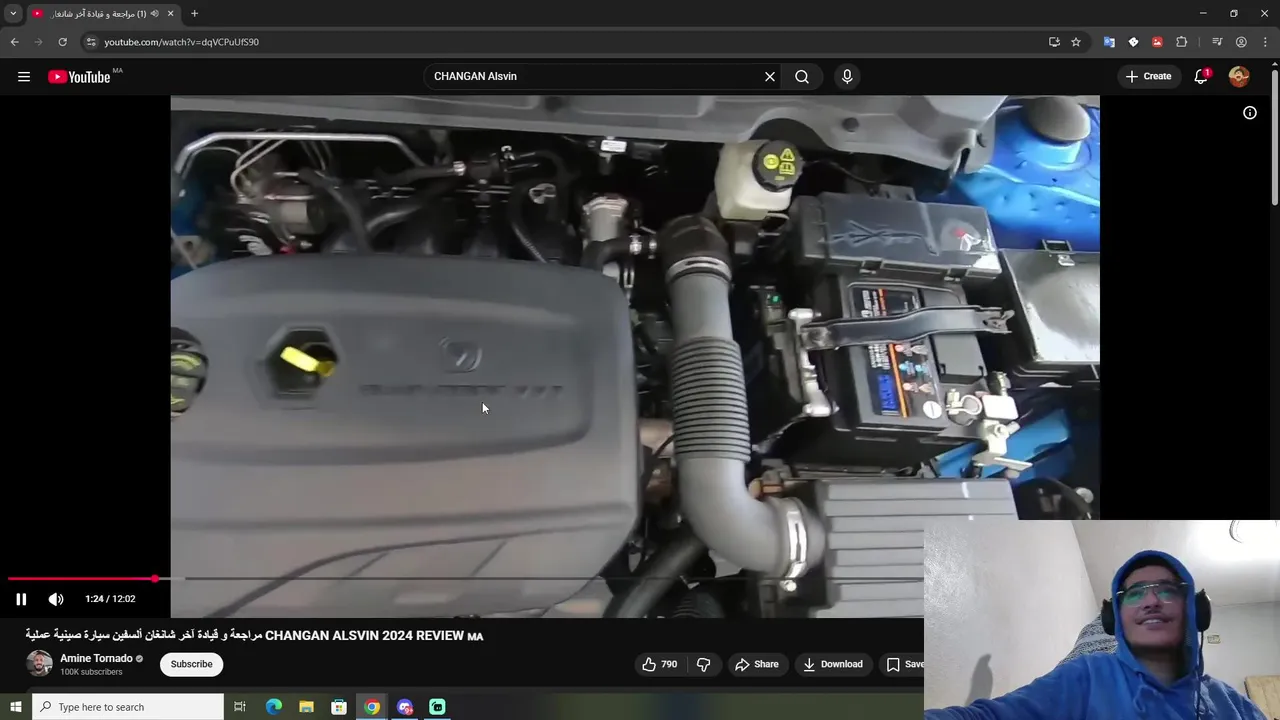Click the playhead scrubber dot
Image resolution: width=1280 pixels, height=720 pixels.
pyautogui.click(x=155, y=579)
